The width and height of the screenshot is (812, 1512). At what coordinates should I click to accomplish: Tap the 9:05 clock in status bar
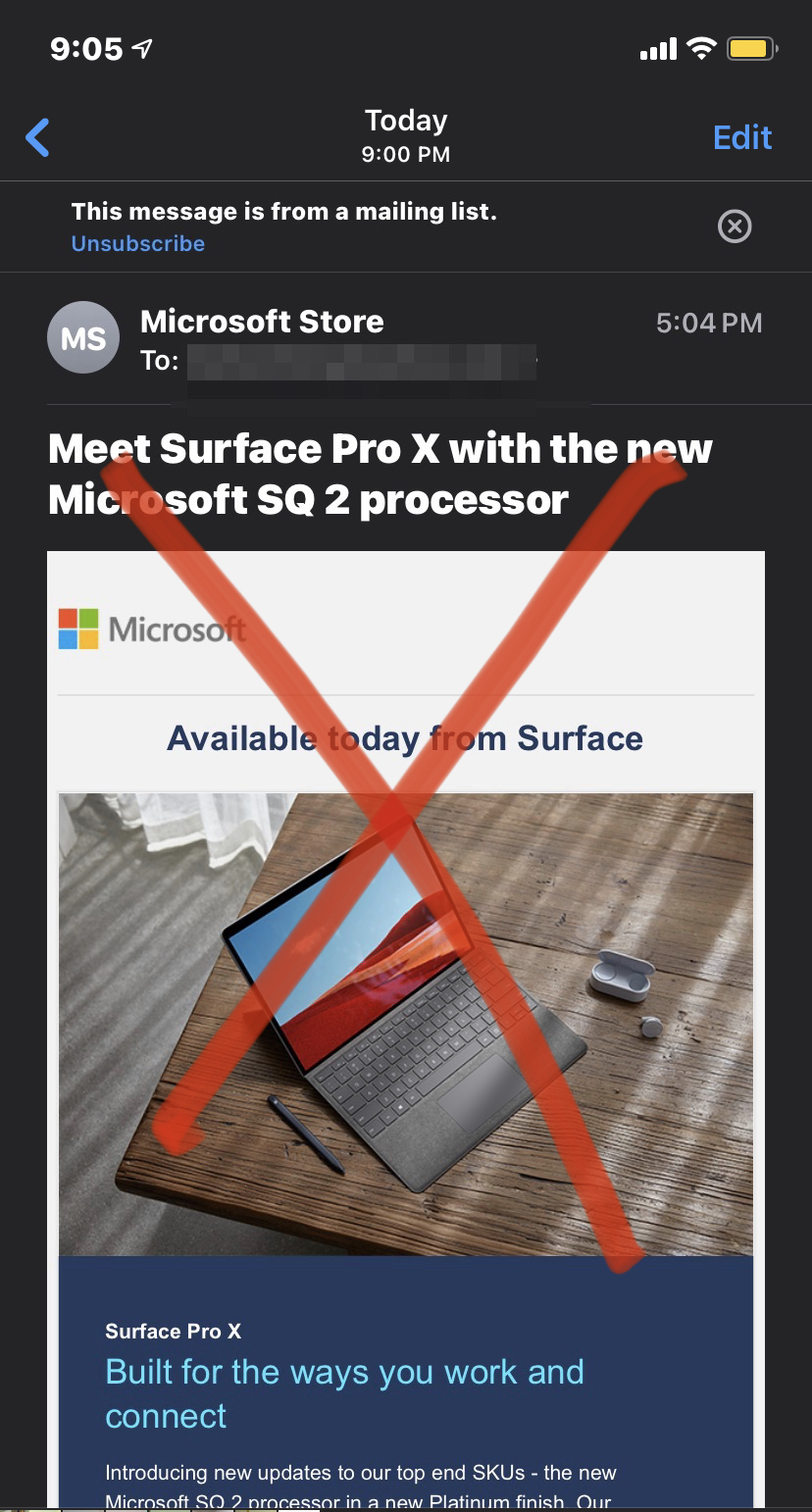[x=86, y=49]
